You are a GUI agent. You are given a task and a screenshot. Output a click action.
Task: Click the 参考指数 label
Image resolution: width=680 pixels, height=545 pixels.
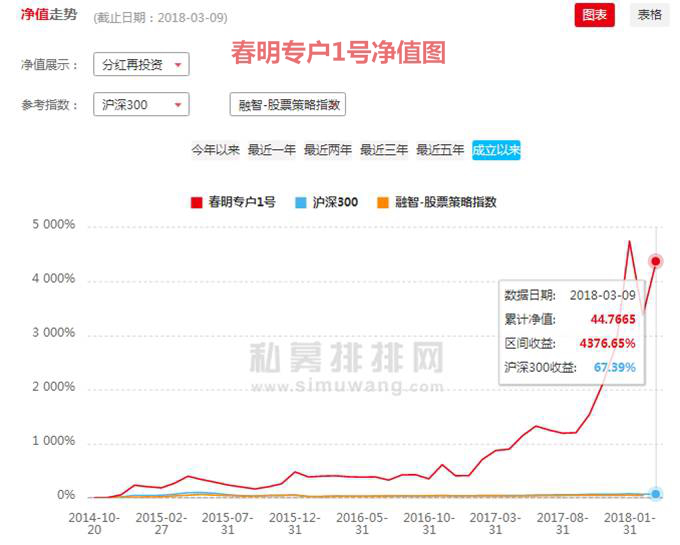point(49,104)
